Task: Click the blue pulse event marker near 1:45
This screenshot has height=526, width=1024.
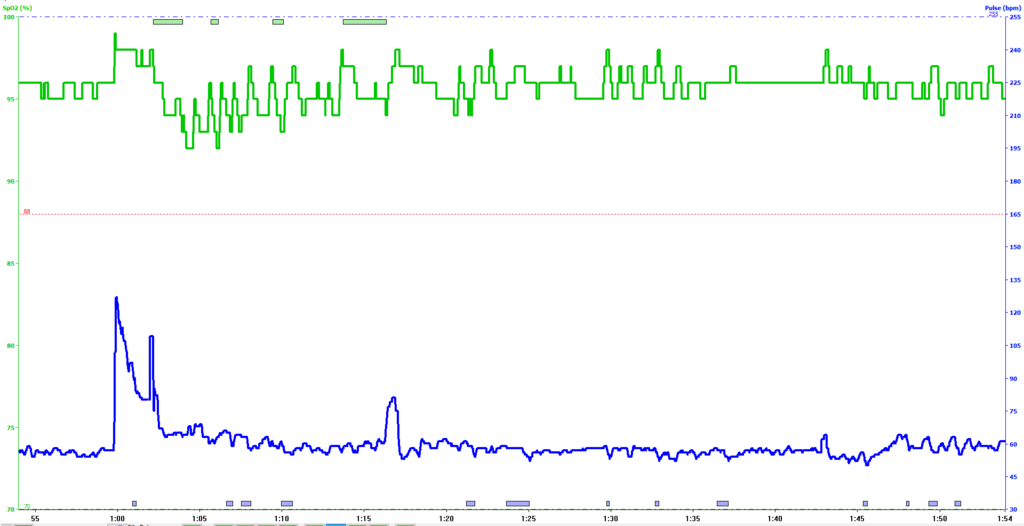Action: click(865, 503)
